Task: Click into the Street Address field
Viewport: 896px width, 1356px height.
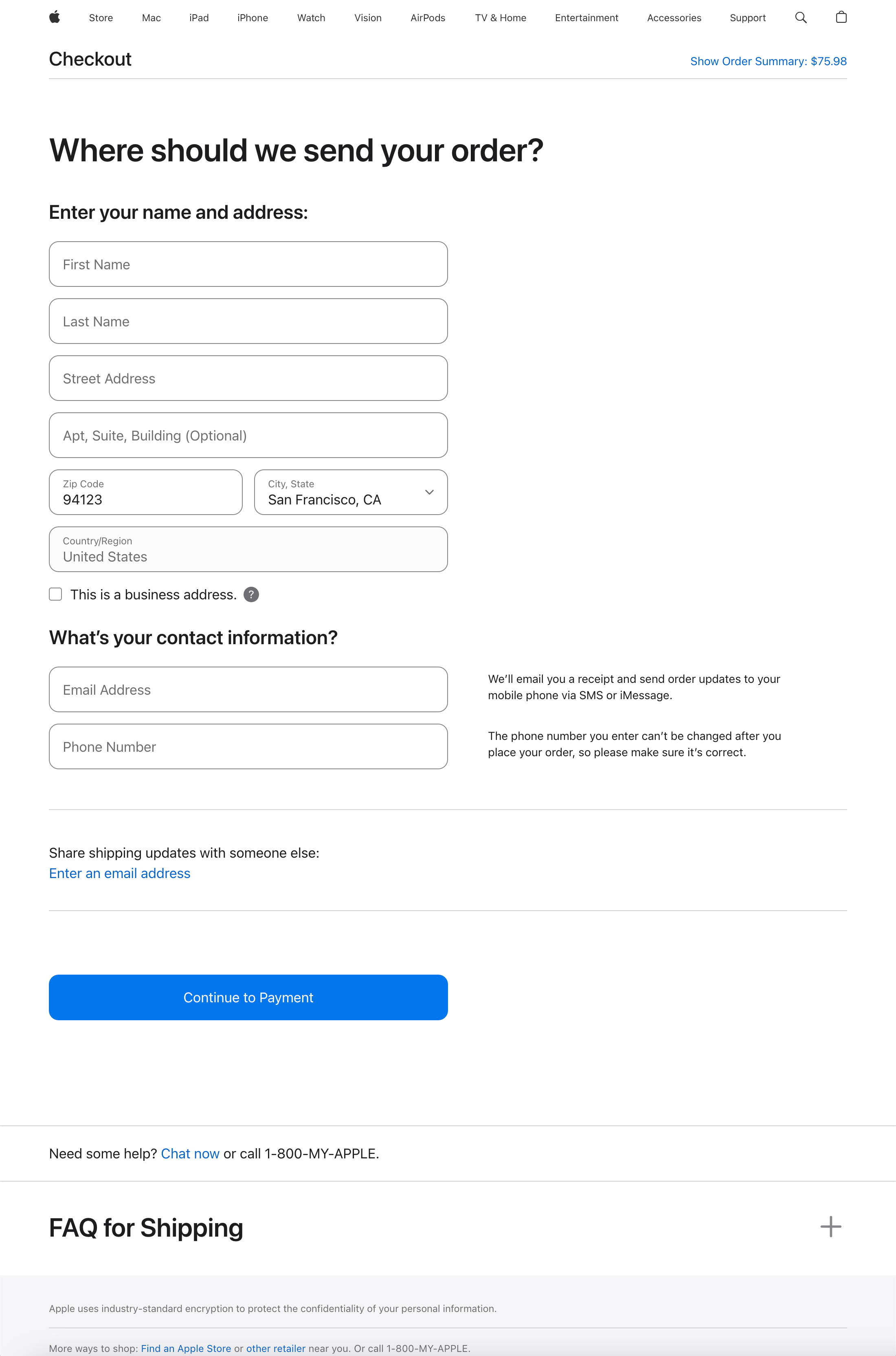Action: [x=248, y=379]
